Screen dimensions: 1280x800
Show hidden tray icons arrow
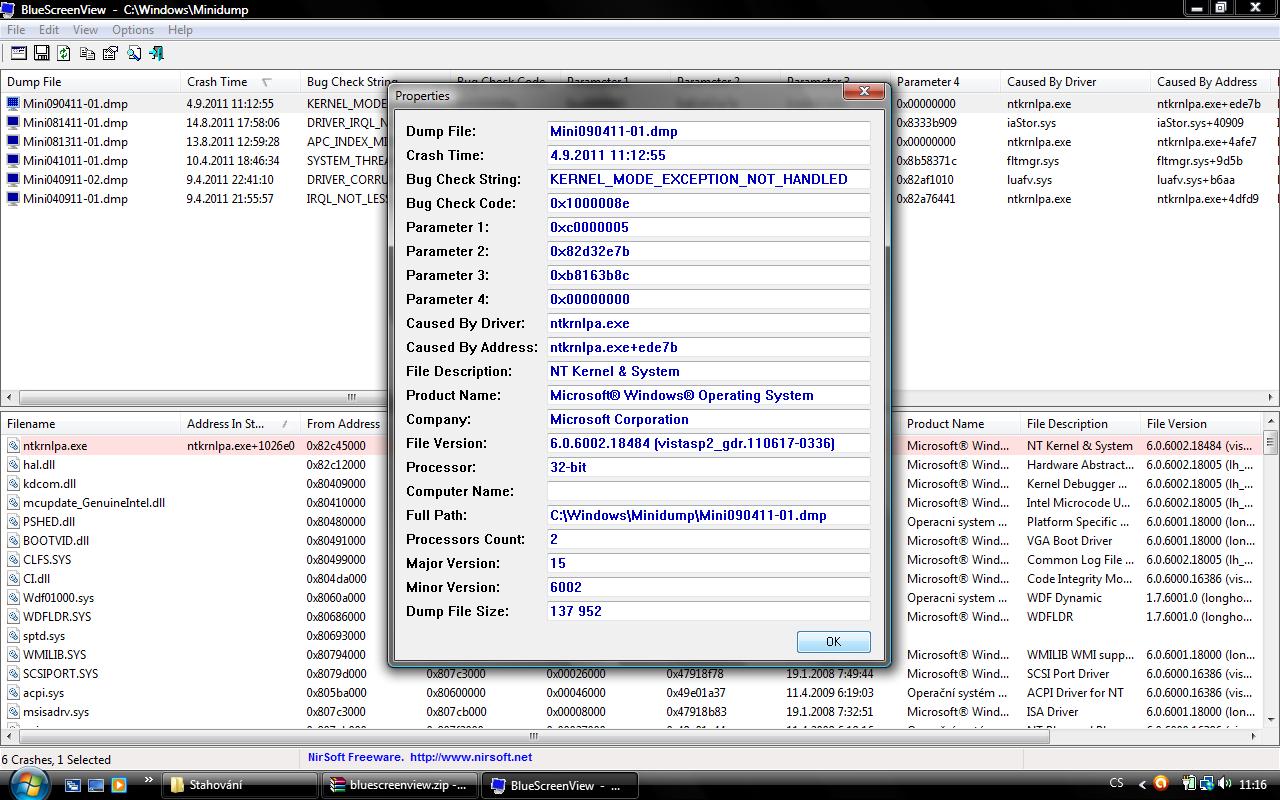pyautogui.click(x=1142, y=785)
